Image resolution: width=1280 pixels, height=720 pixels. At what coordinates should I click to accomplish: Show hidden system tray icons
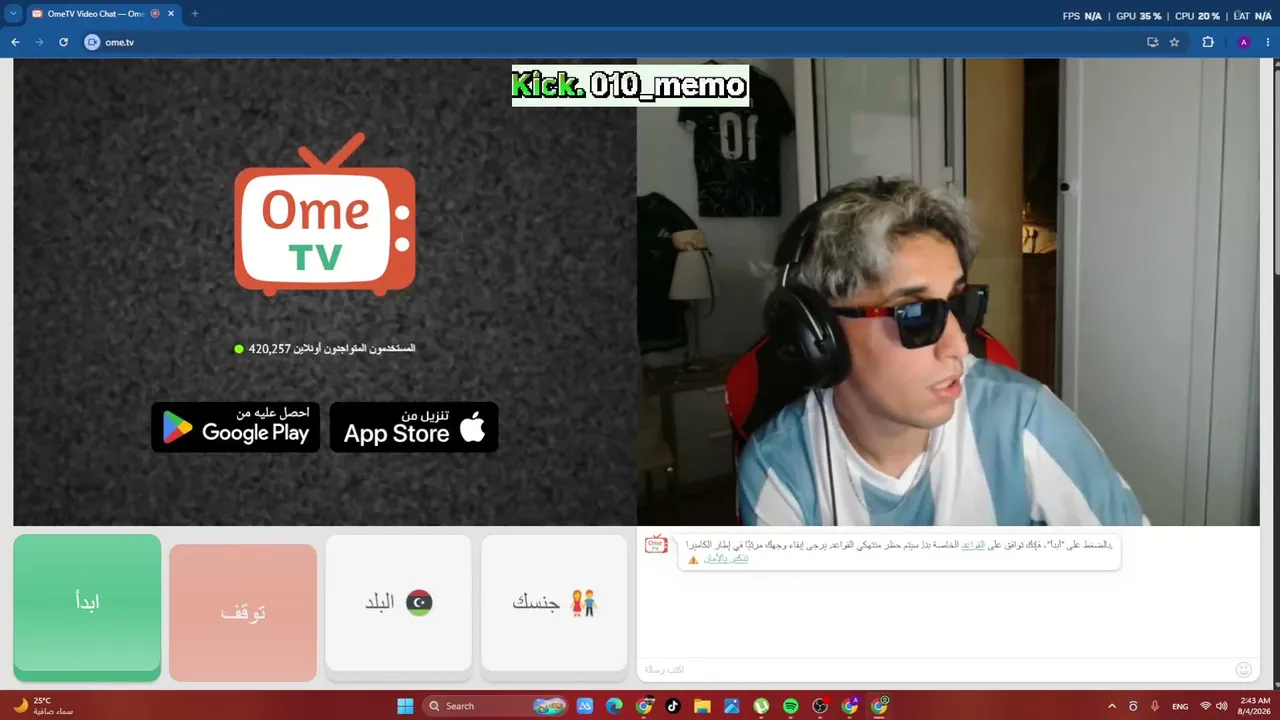click(1112, 706)
